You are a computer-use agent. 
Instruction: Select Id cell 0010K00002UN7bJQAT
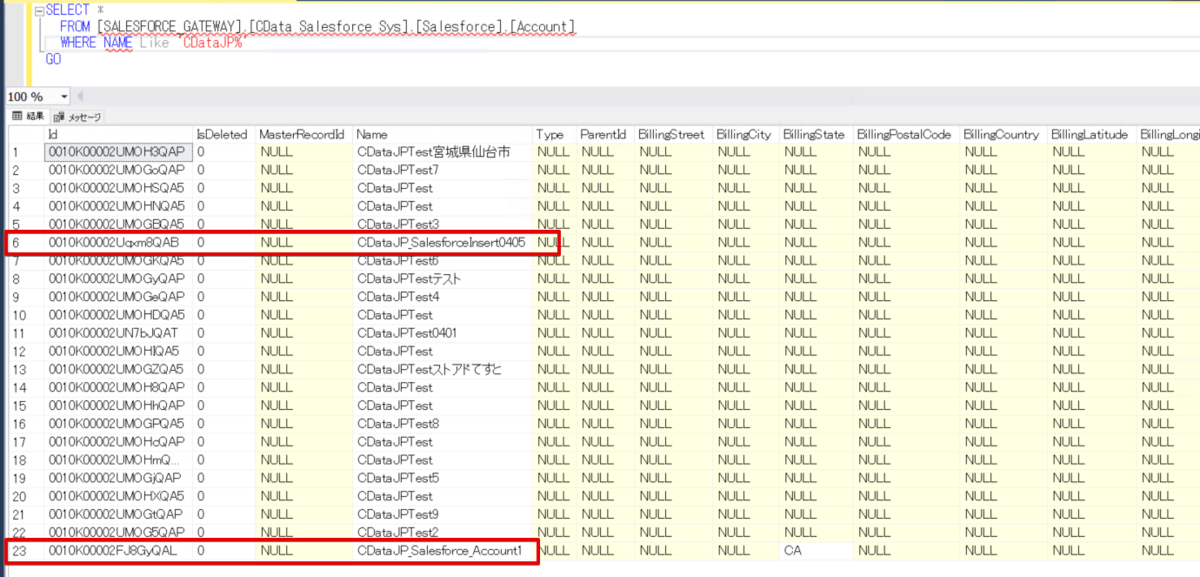point(117,333)
